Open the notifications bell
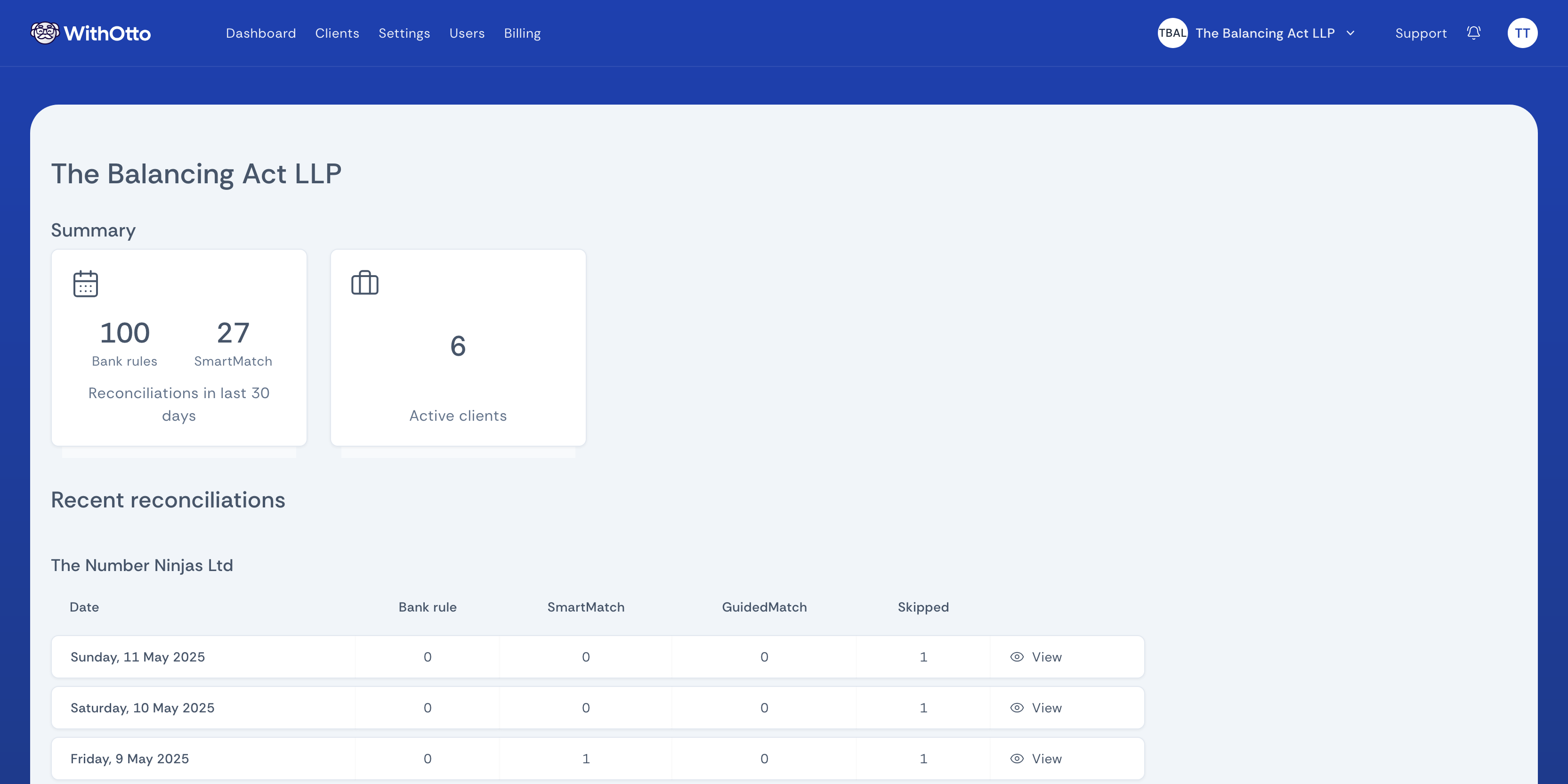1568x784 pixels. 1474,33
